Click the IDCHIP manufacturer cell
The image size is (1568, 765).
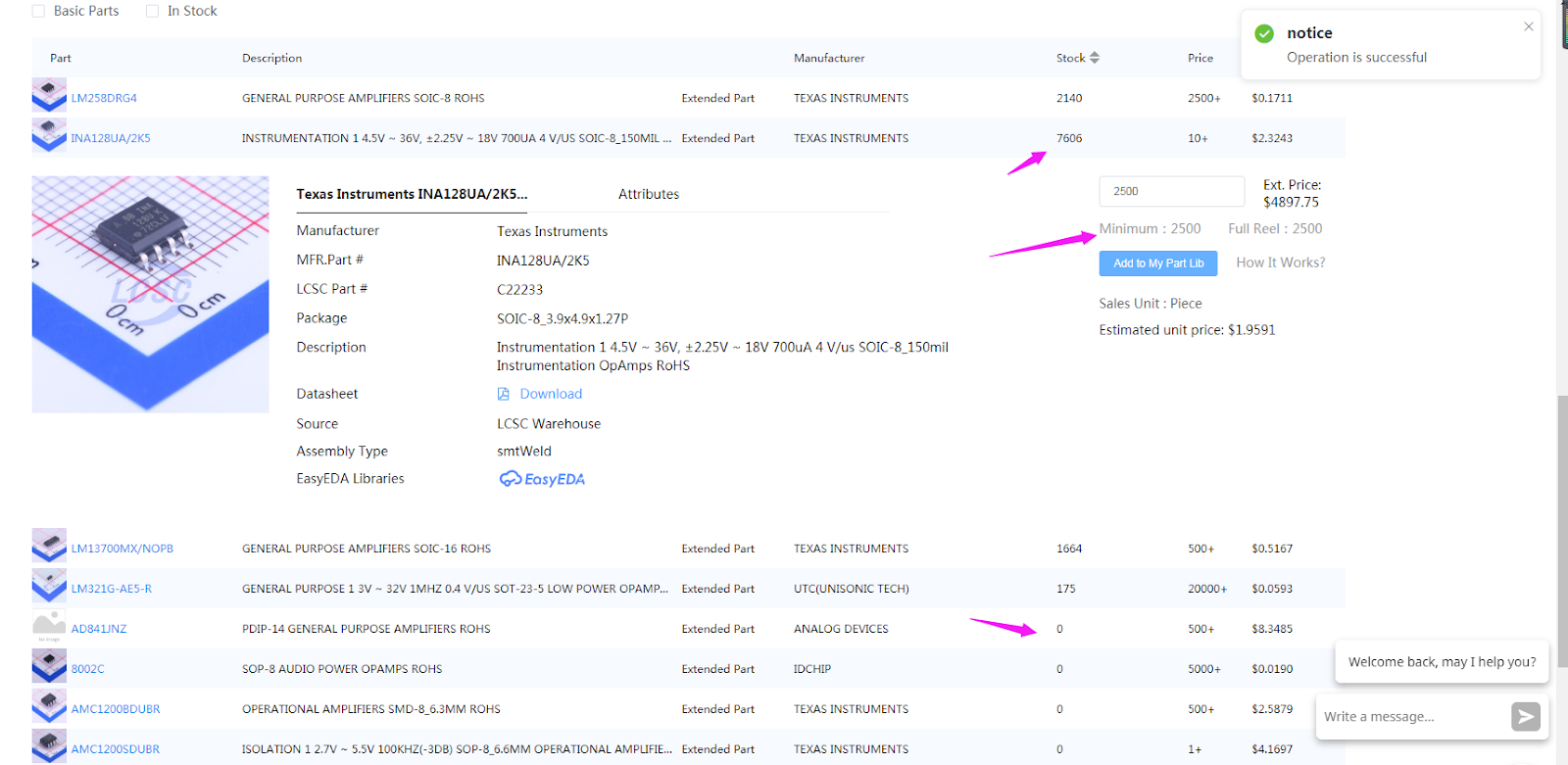coord(812,669)
